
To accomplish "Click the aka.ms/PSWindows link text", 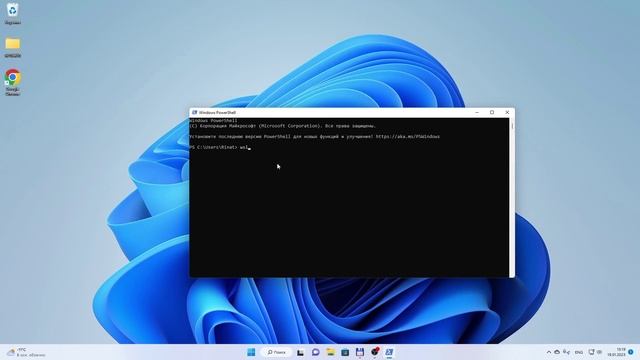I will [x=407, y=137].
